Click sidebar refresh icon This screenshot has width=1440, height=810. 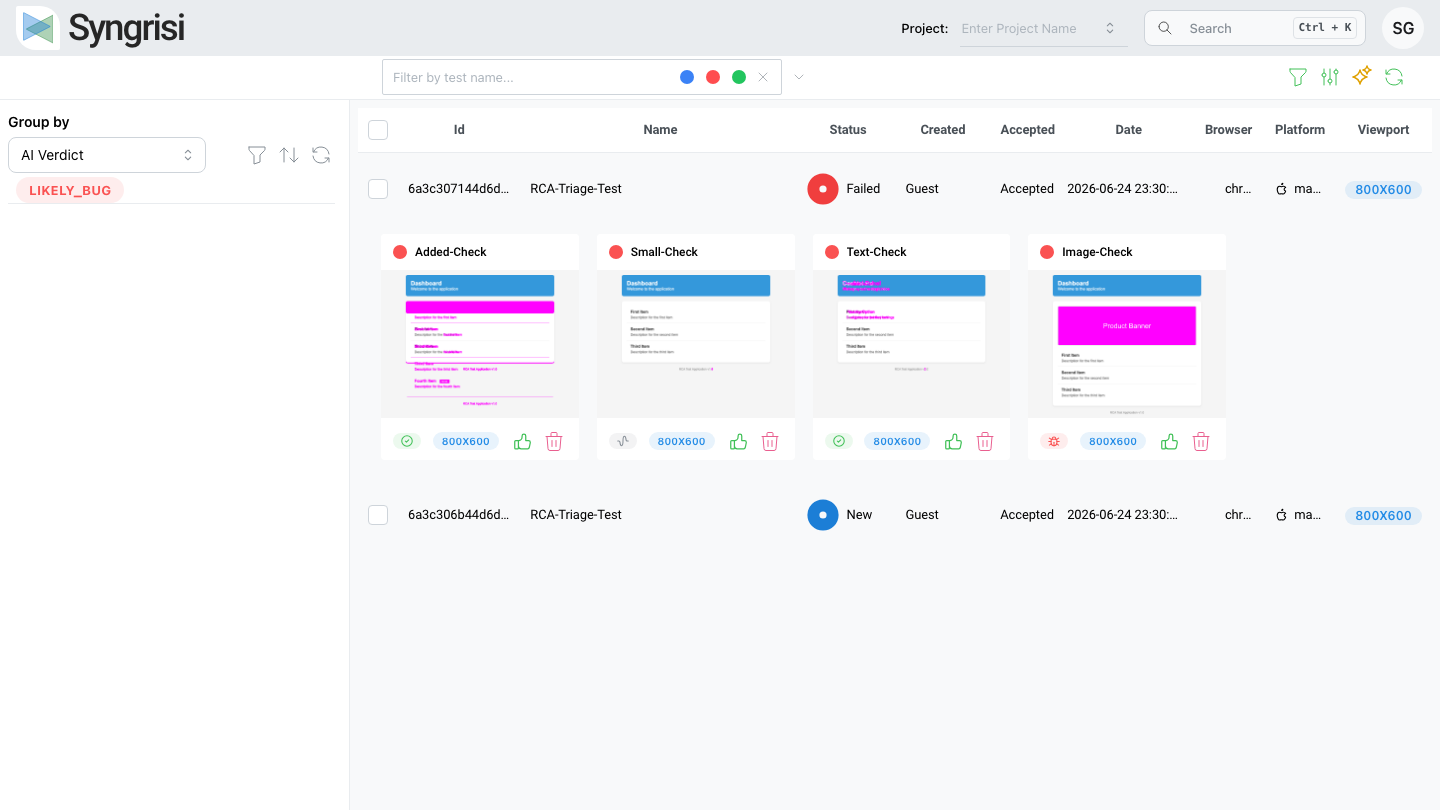[x=321, y=155]
